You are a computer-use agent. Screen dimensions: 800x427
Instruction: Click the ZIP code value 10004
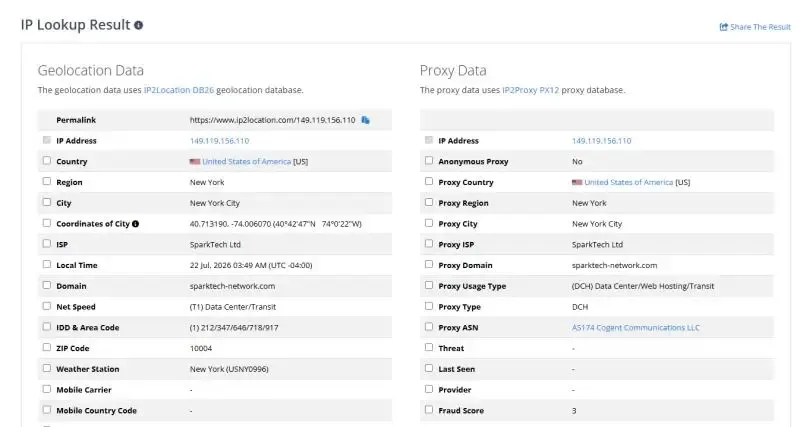coord(201,348)
